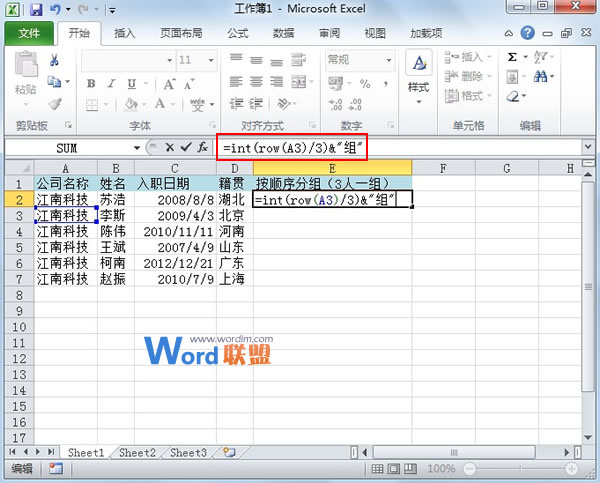Click the Save icon in quick access toolbar
Screen dimensions: 600x483
[x=37, y=10]
